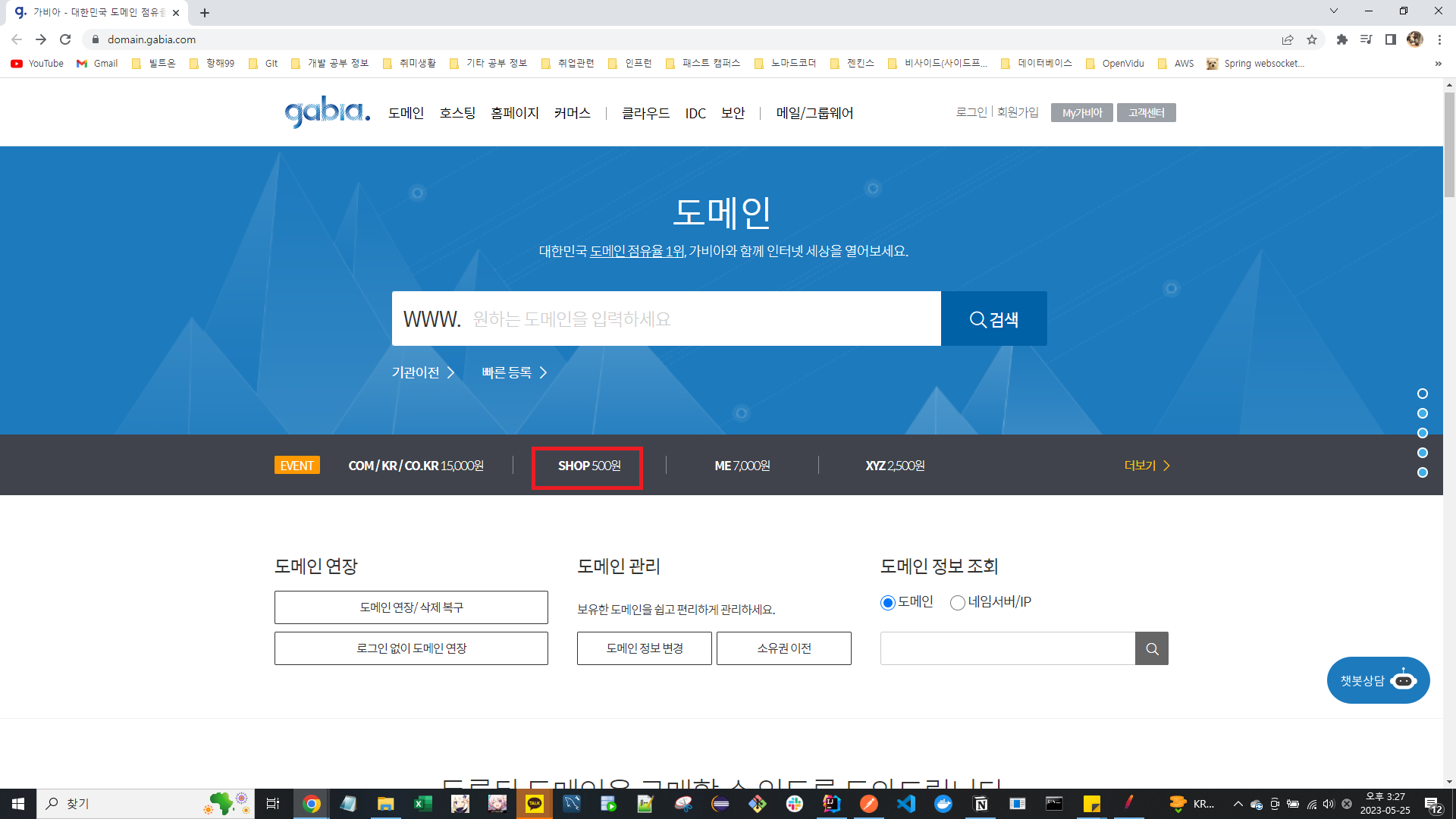
Task: Open the 개발 공부 정보 bookmark folder
Action: tap(330, 64)
